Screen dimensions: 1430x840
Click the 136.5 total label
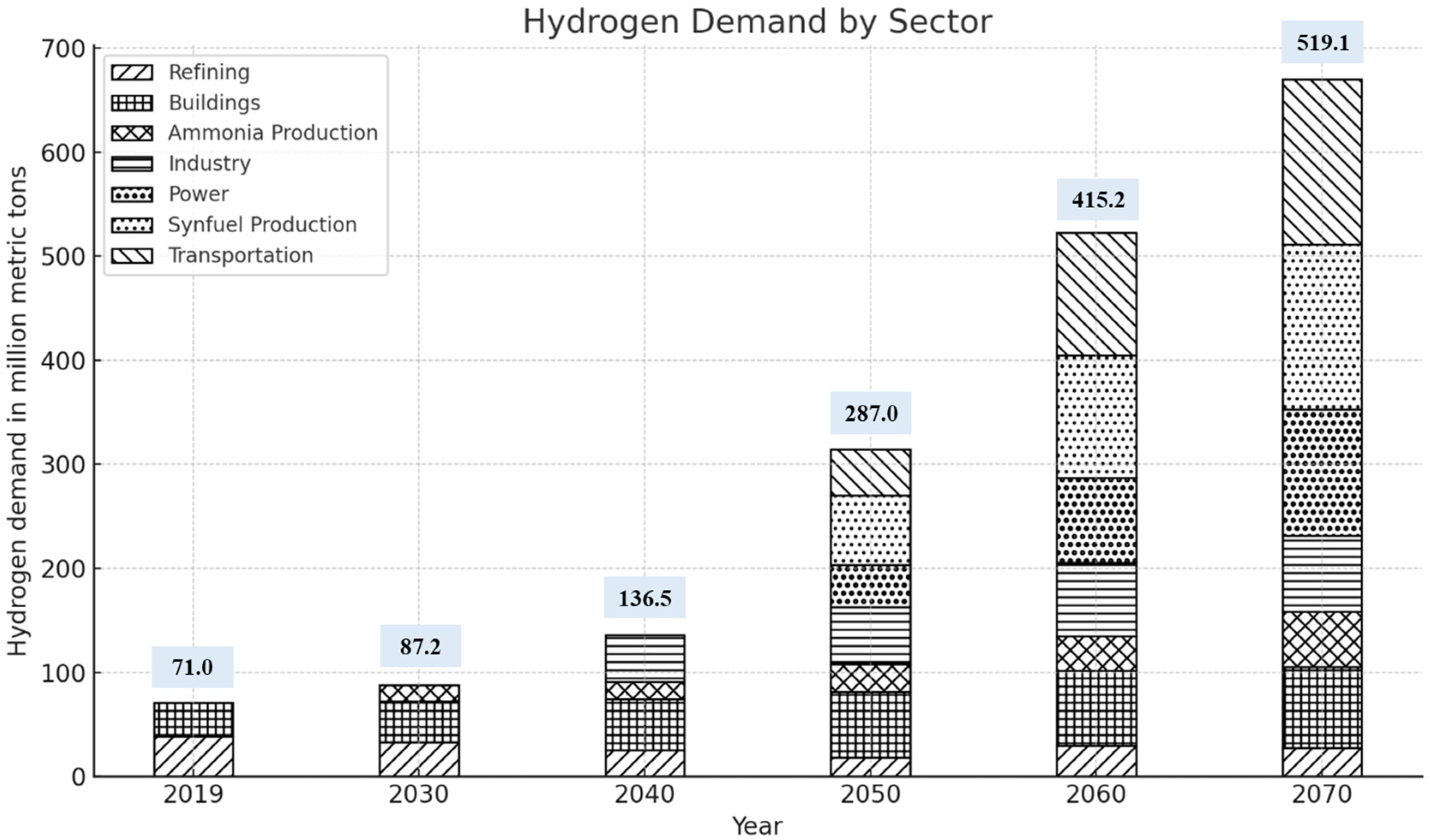[x=645, y=598]
